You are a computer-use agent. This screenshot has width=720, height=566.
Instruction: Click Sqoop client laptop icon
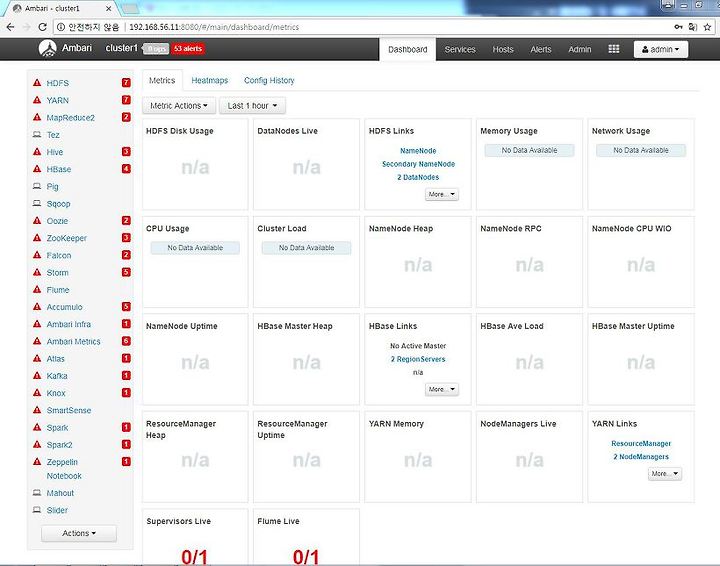37,203
